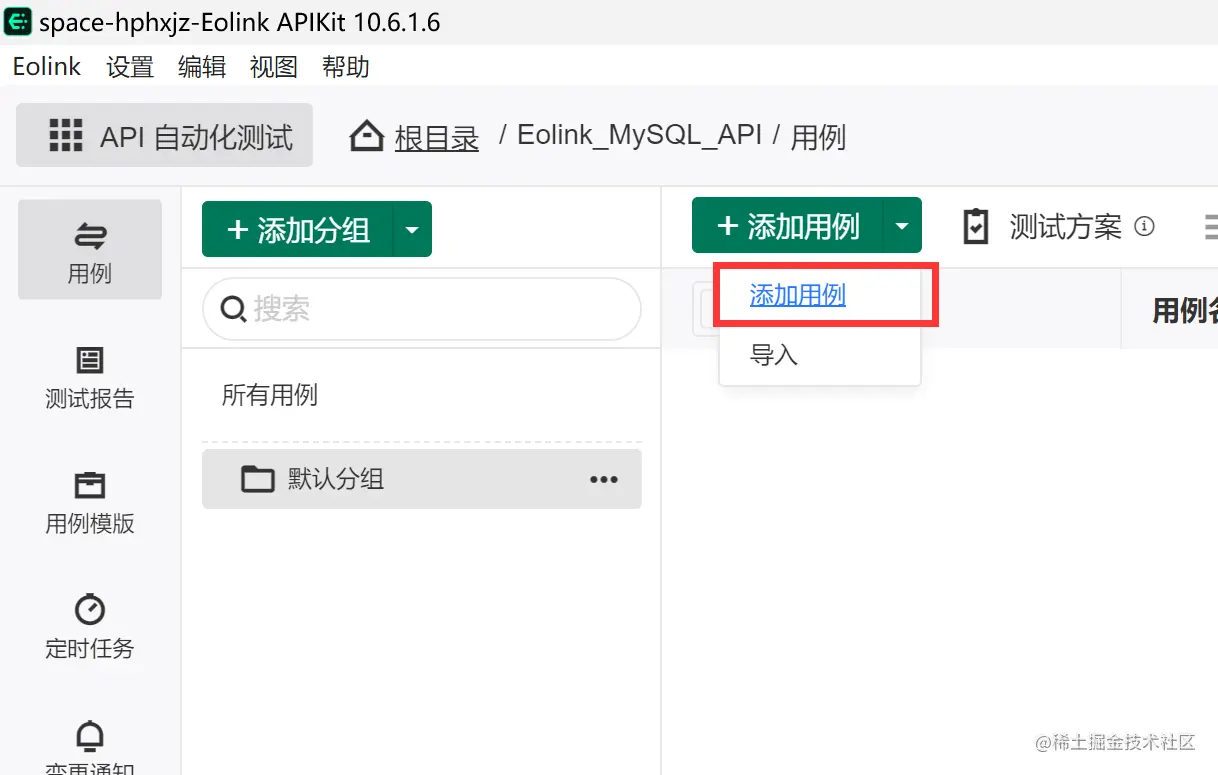Select 所有用例 in the group list
Screen dimensions: 1218x775
[270, 395]
